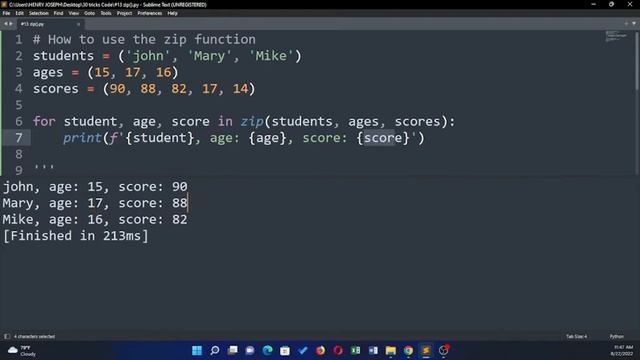This screenshot has height=360, width=640.
Task: Open the blue checkmark To Do app
Action: (x=302, y=350)
